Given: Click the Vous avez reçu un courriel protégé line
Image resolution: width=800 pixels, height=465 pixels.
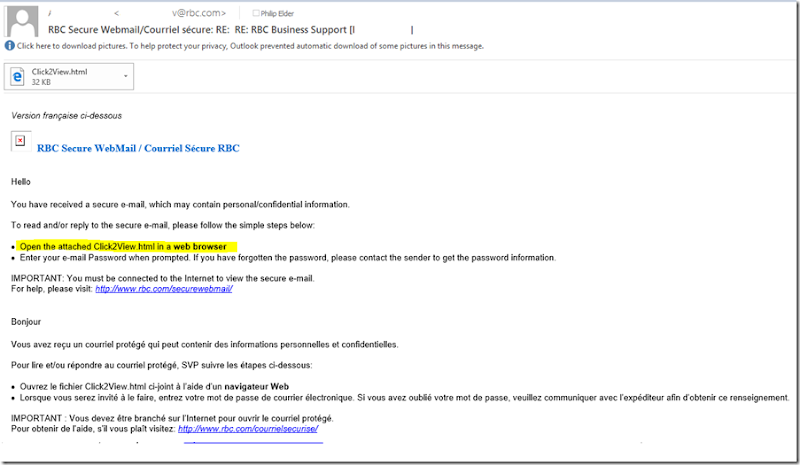Looking at the screenshot, I should [x=205, y=345].
